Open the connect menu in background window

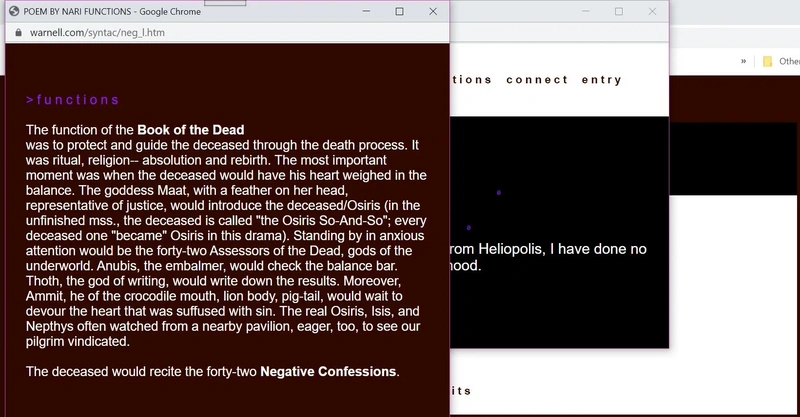(537, 80)
